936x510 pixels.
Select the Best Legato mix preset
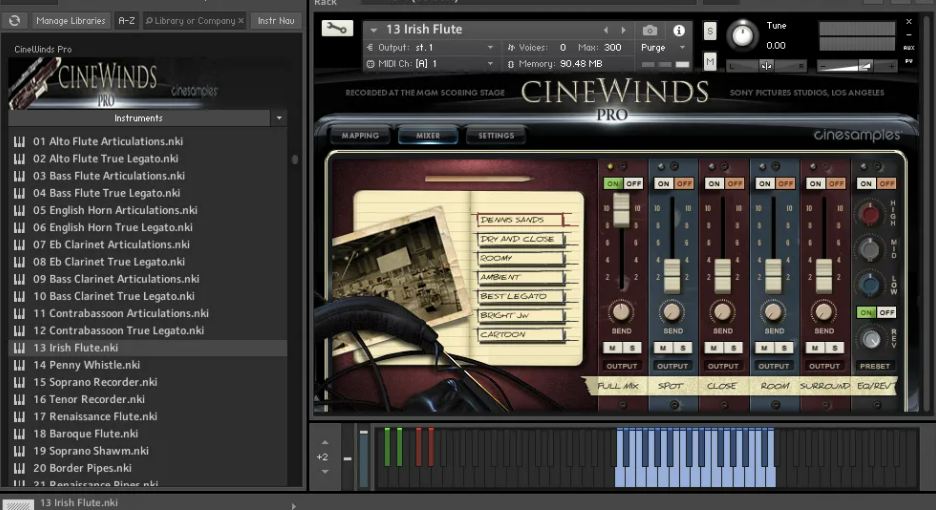pos(521,296)
